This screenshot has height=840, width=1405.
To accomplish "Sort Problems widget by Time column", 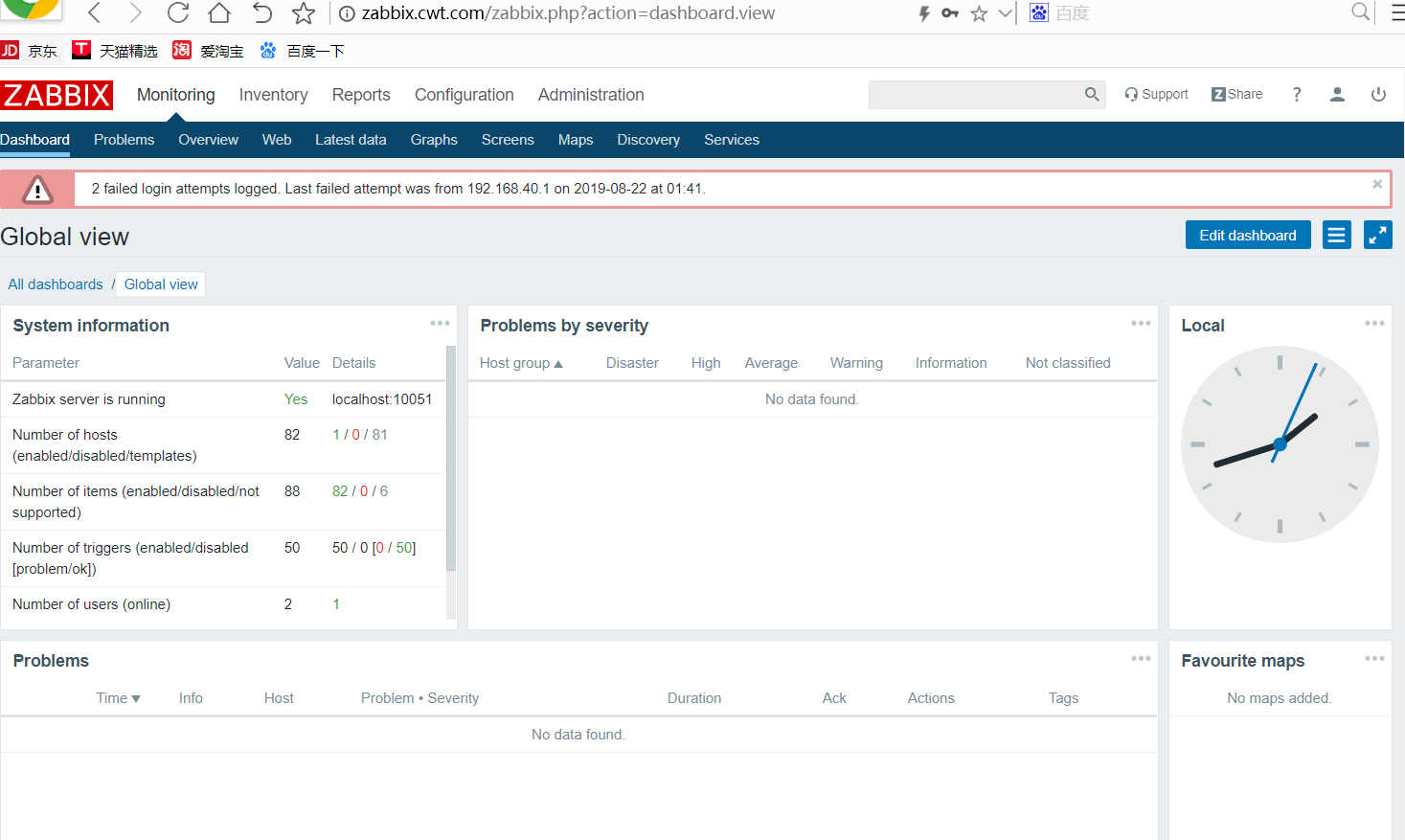I will click(118, 698).
